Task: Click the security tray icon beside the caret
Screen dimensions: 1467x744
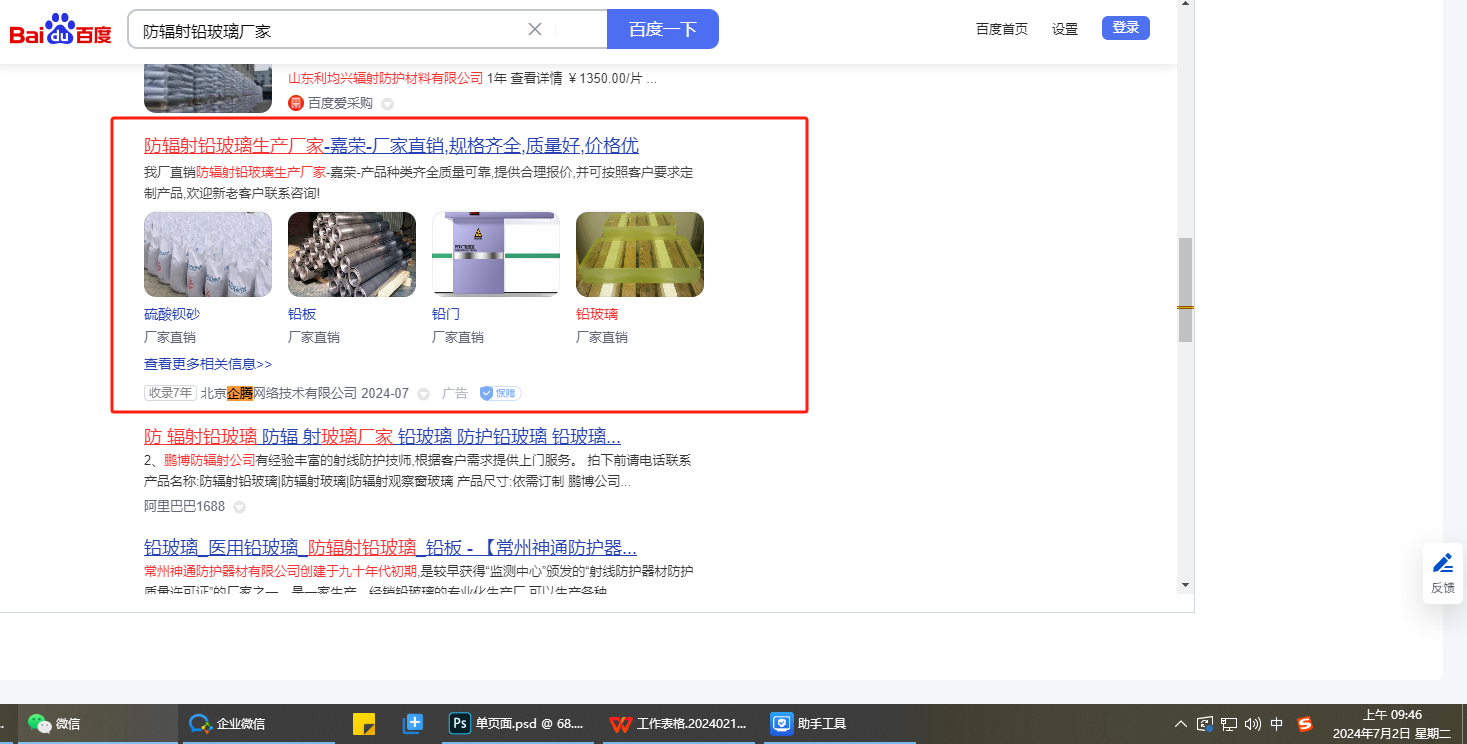Action: click(x=1205, y=724)
